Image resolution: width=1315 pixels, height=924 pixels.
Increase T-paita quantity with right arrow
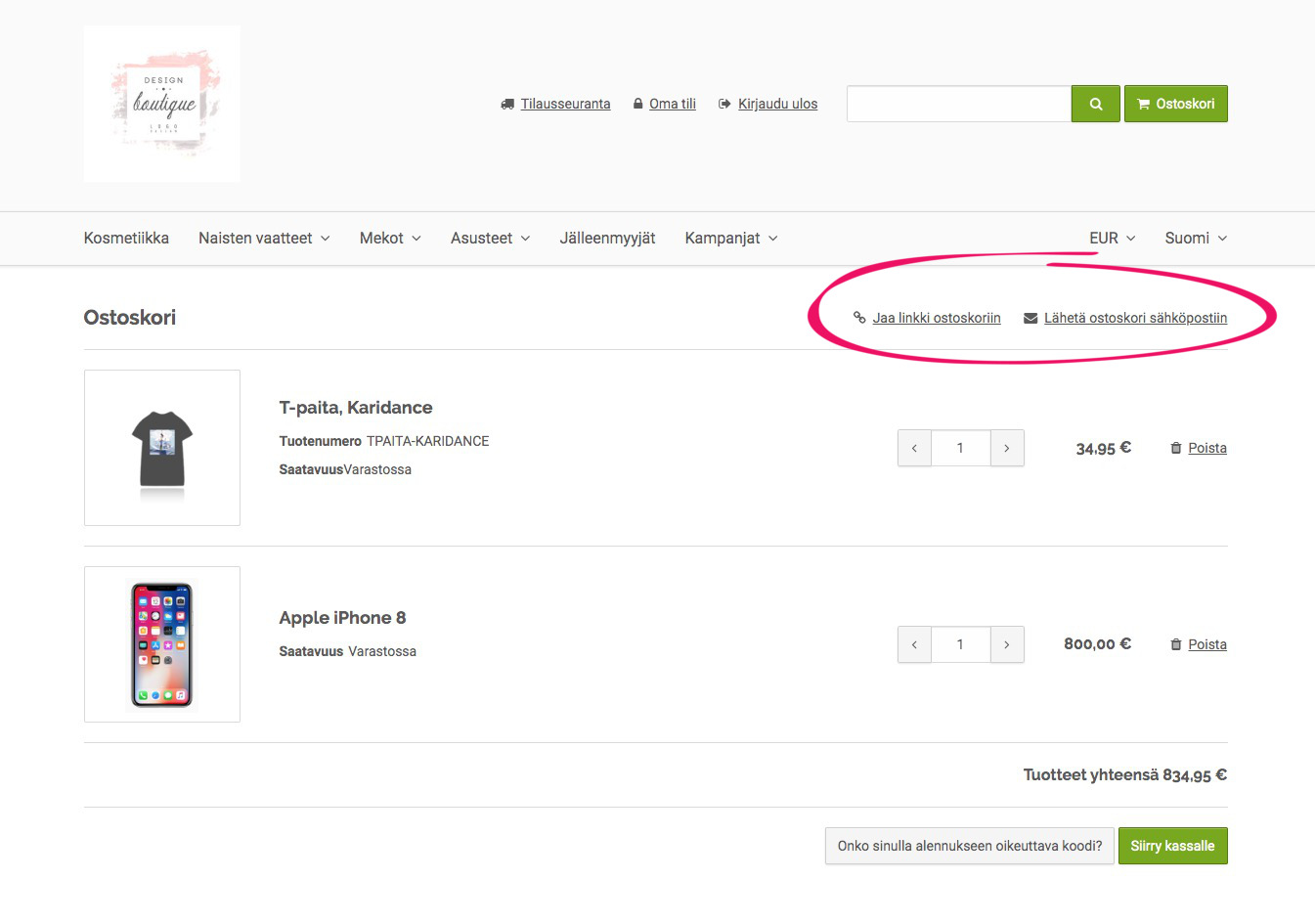(1007, 448)
